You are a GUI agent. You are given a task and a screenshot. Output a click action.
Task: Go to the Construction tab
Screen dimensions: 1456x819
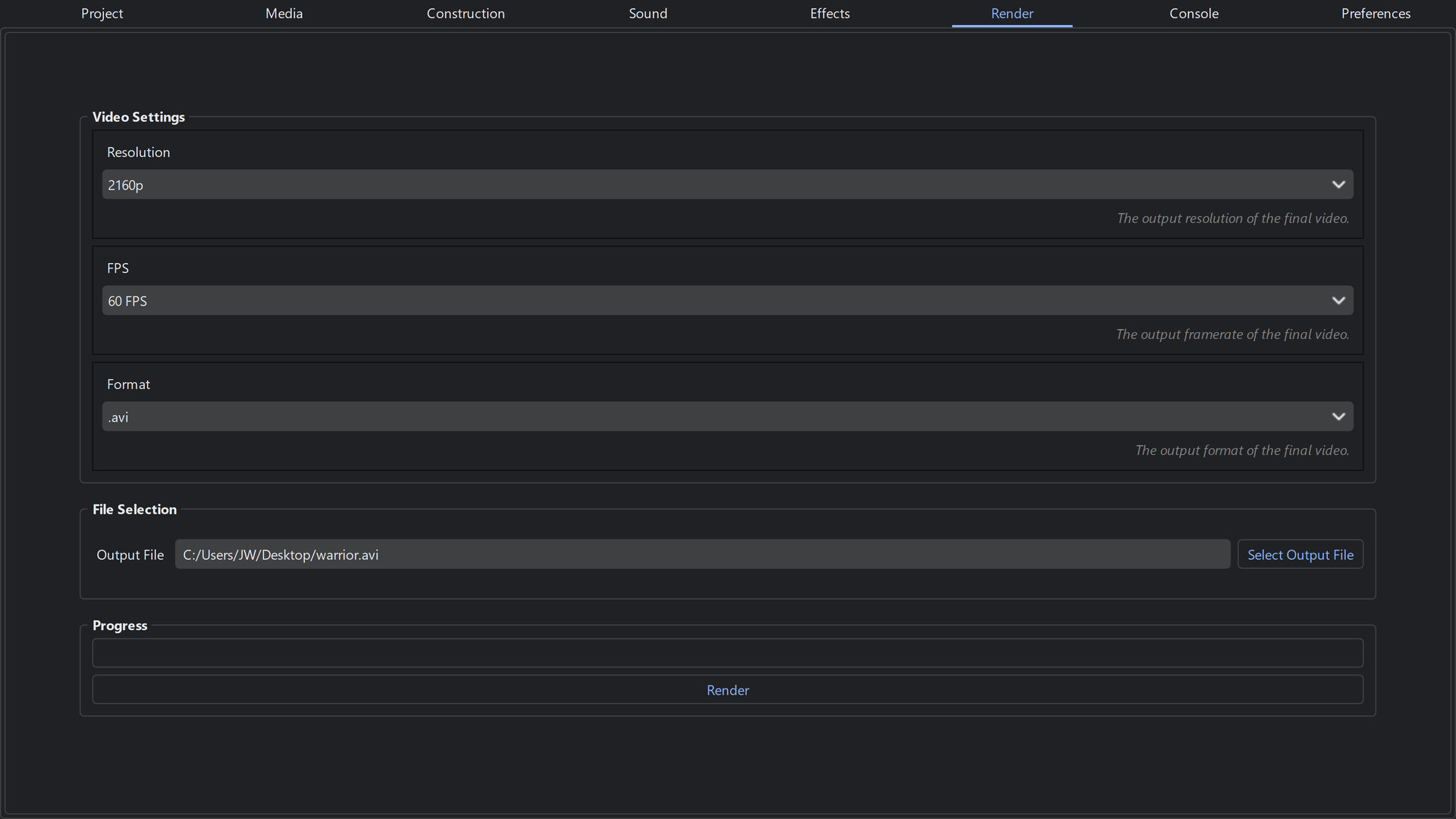click(466, 14)
